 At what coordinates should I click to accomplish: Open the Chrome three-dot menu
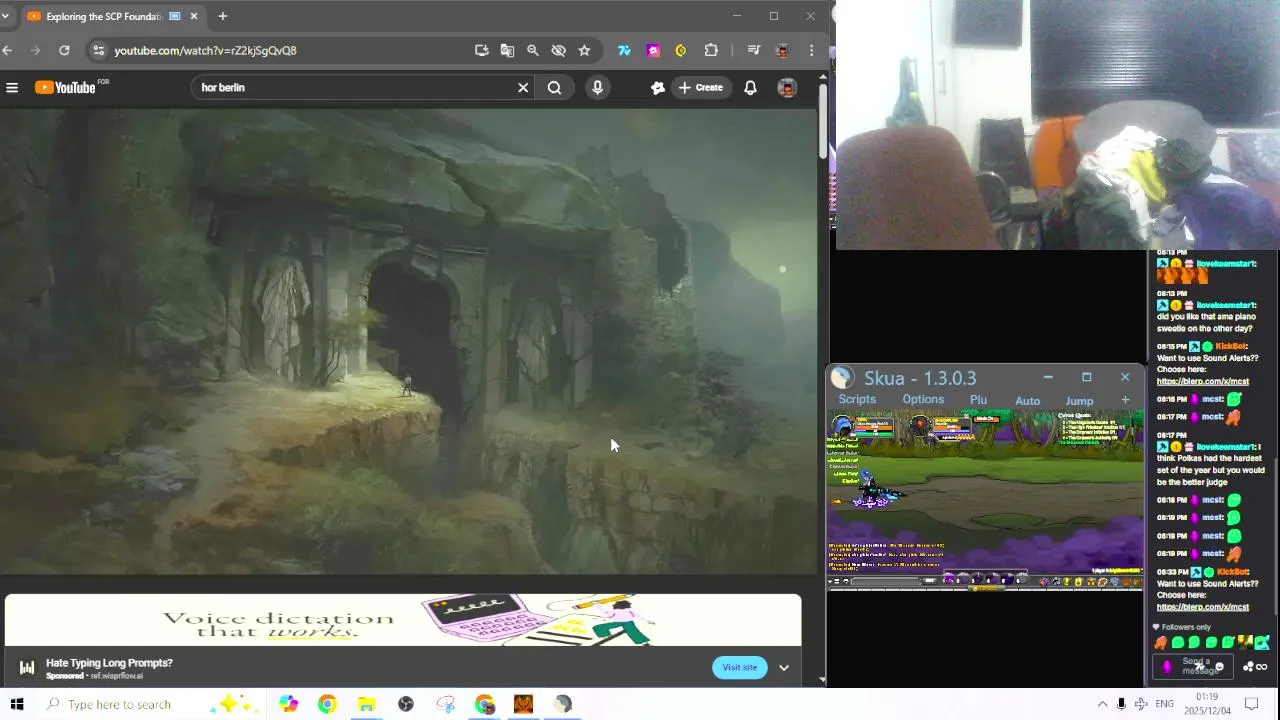[x=811, y=50]
